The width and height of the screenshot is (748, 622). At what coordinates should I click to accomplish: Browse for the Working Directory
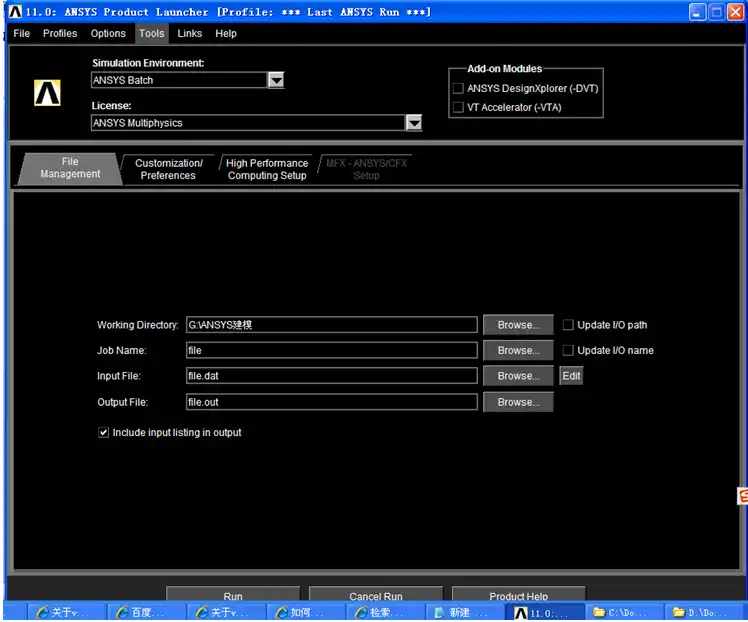click(x=519, y=325)
